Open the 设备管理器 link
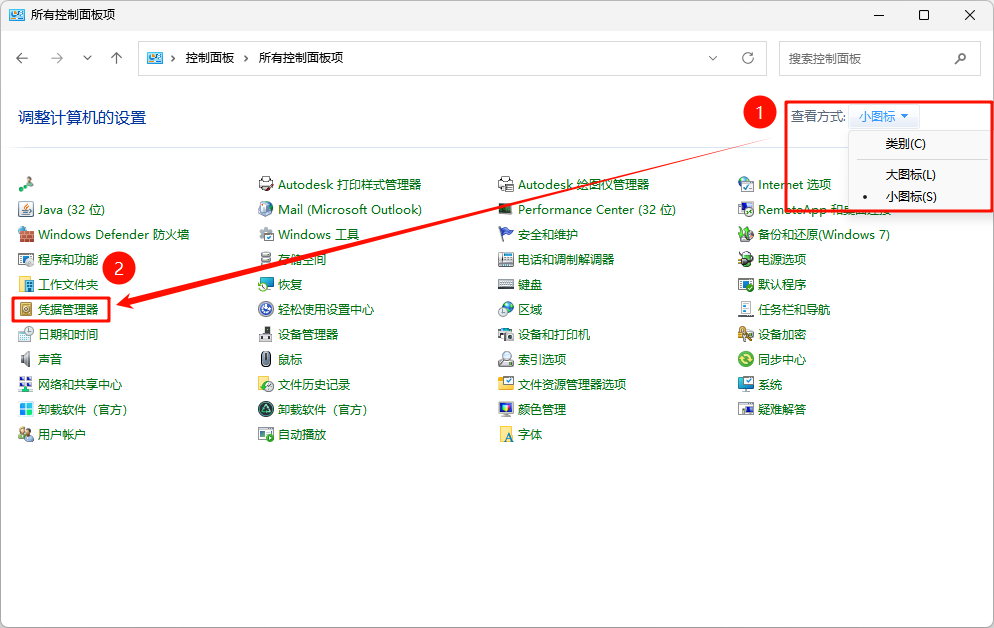Image resolution: width=994 pixels, height=628 pixels. click(308, 335)
